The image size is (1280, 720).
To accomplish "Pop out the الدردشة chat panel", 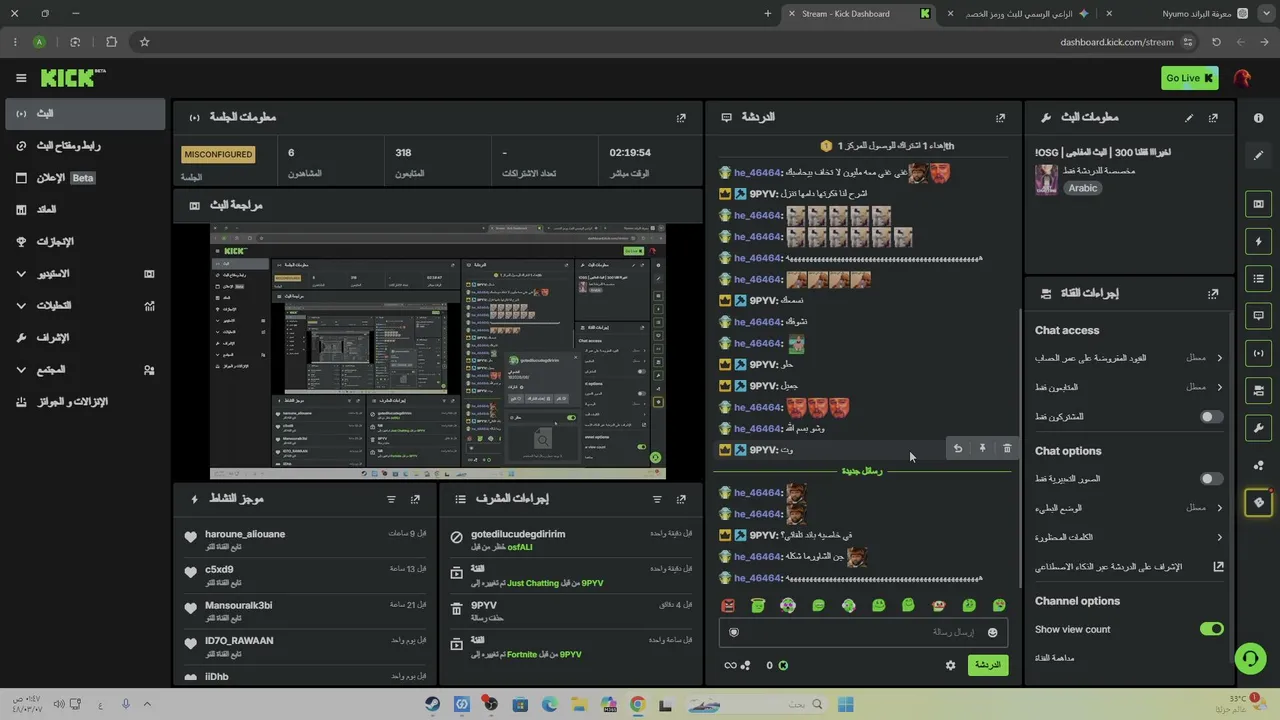I will coord(1000,118).
